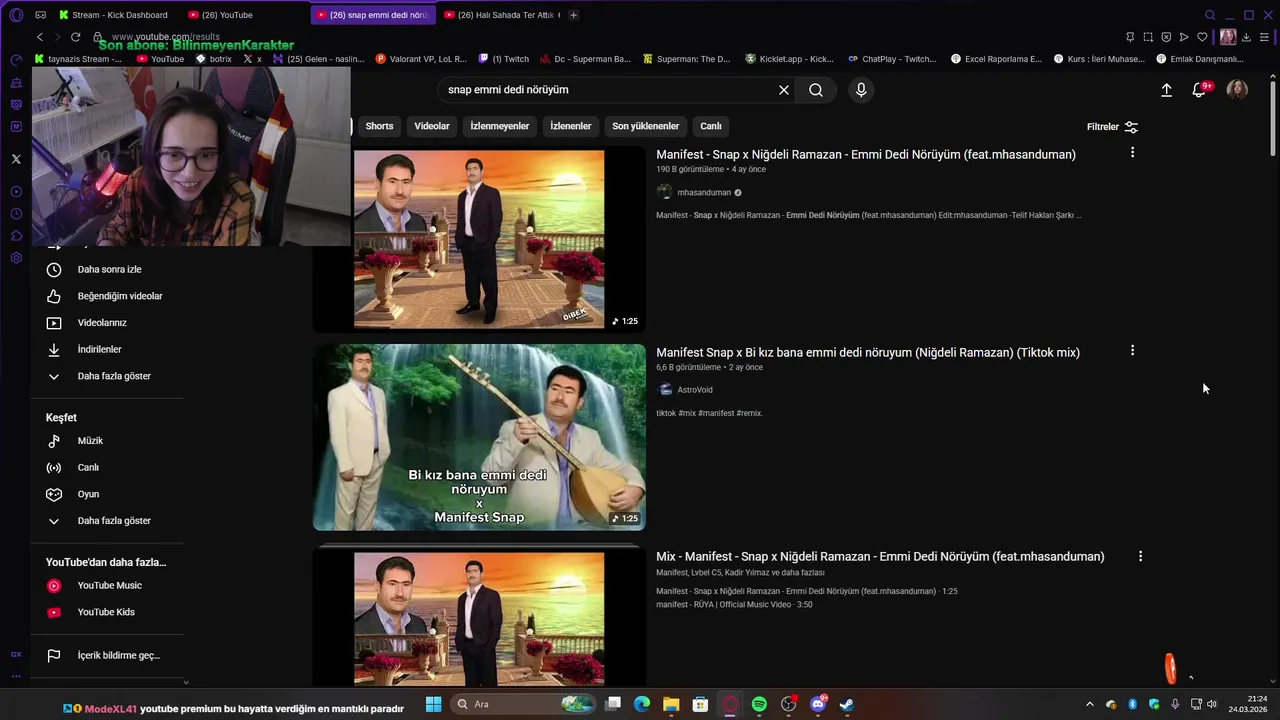The width and height of the screenshot is (1280, 720).
Task: Open the browser heart bookmarks icon
Action: 1202,37
